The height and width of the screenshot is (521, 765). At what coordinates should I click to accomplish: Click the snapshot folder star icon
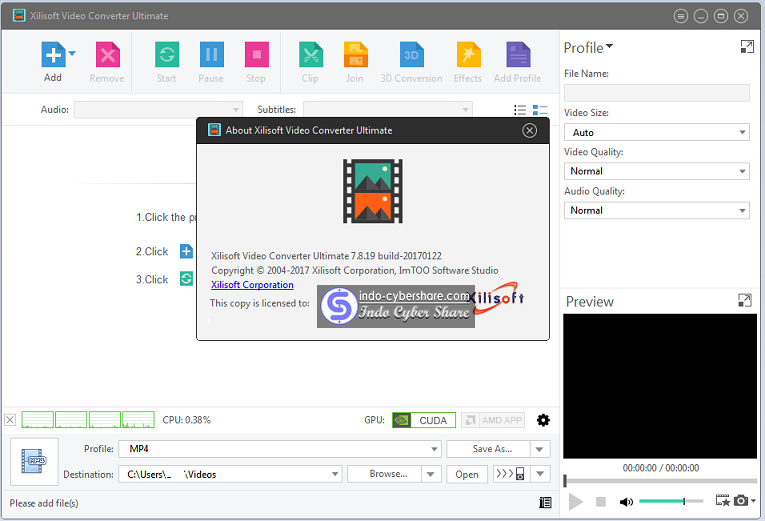723,501
